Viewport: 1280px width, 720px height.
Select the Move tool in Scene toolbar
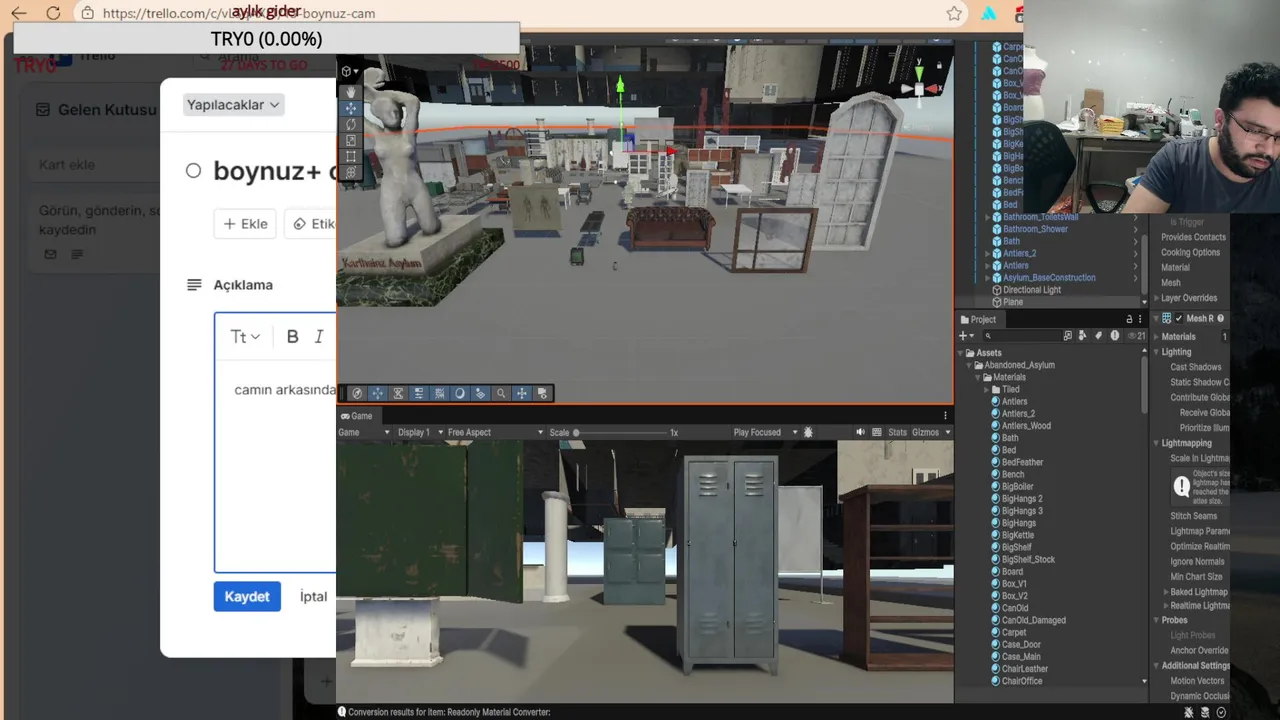click(x=350, y=108)
